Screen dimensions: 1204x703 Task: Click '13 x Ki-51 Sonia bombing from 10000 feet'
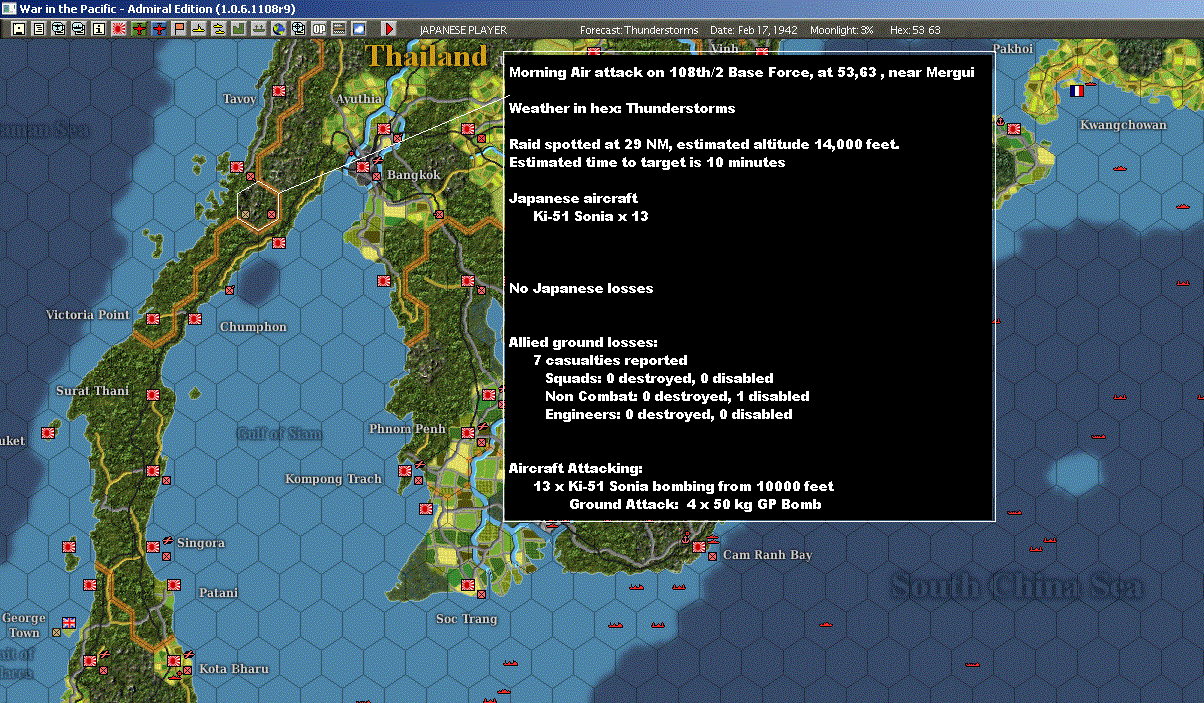point(684,486)
